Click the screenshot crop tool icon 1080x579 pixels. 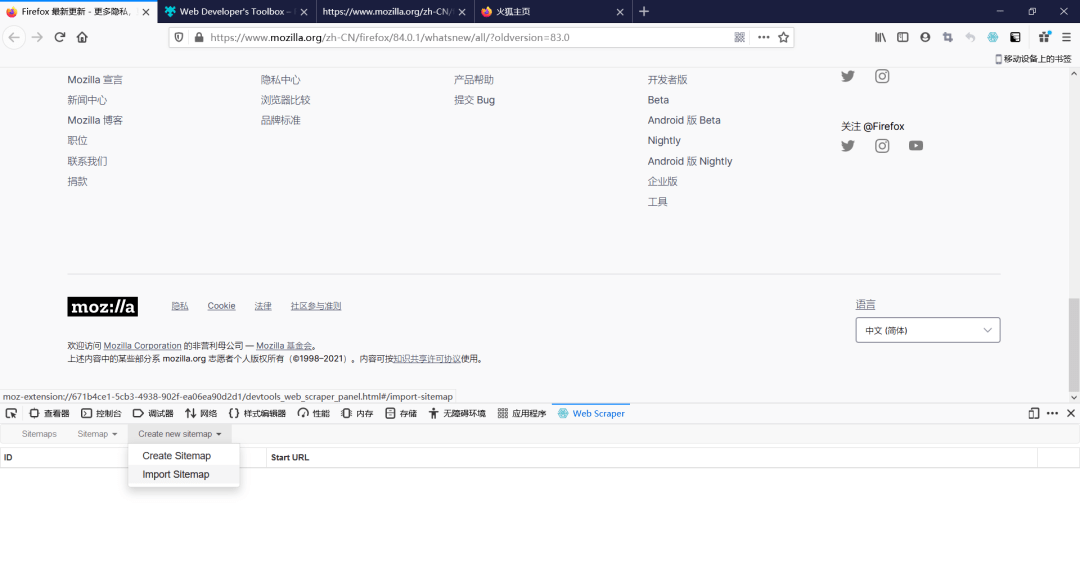click(x=947, y=37)
